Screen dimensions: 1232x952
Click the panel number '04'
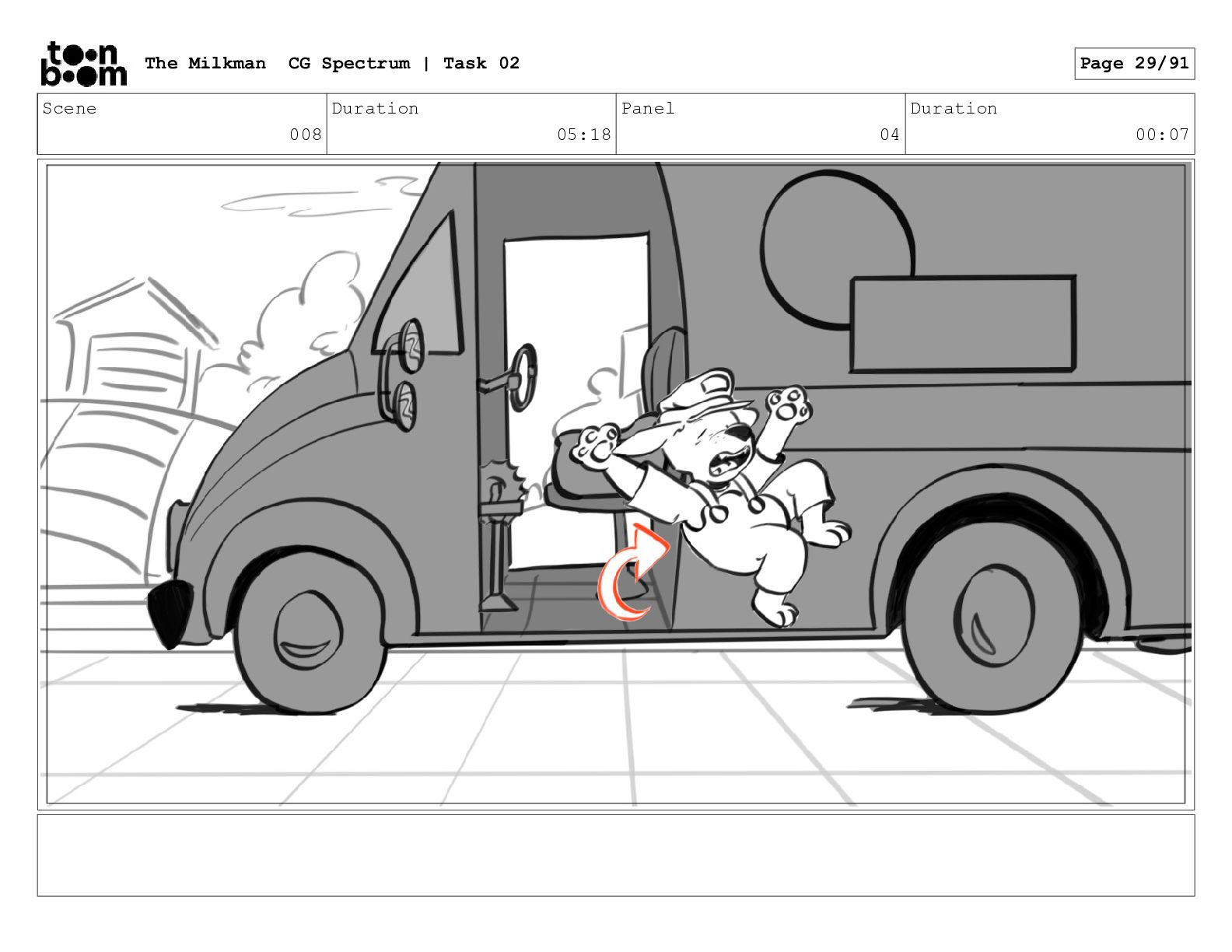tap(890, 135)
